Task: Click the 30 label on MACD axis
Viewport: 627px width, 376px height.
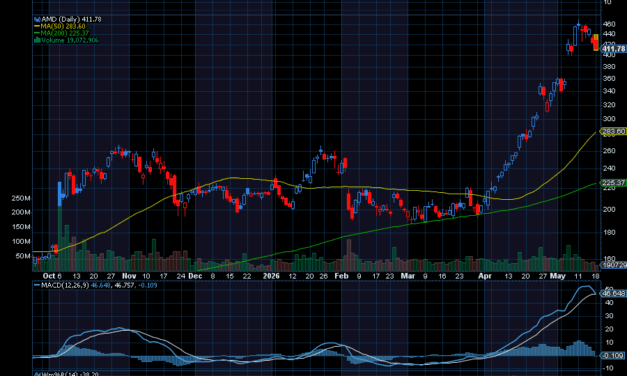Action: tap(609, 316)
